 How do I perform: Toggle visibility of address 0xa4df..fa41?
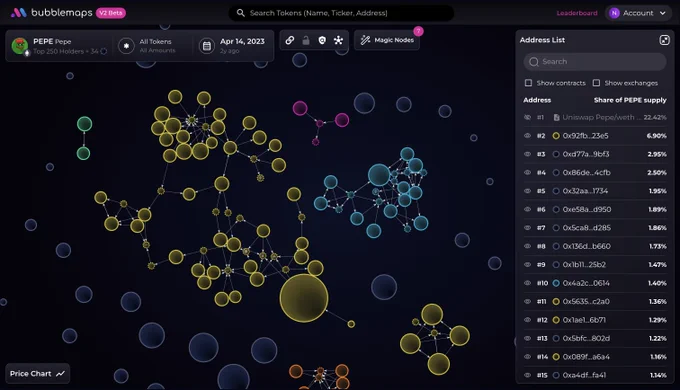tap(527, 375)
